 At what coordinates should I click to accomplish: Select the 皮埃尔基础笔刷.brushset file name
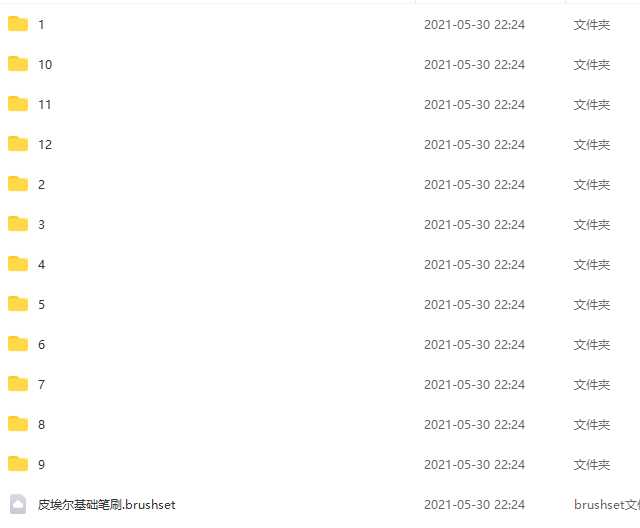pyautogui.click(x=107, y=505)
